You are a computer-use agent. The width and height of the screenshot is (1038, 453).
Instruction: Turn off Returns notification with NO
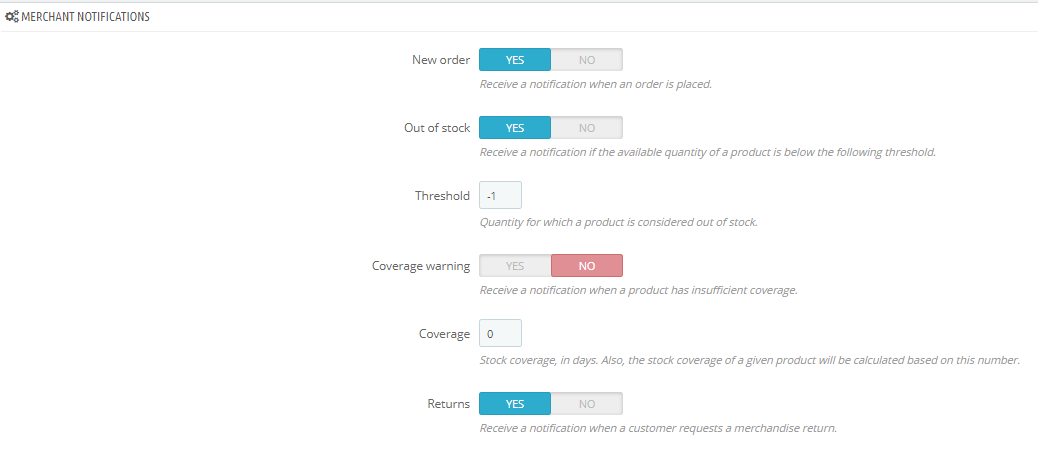point(587,404)
